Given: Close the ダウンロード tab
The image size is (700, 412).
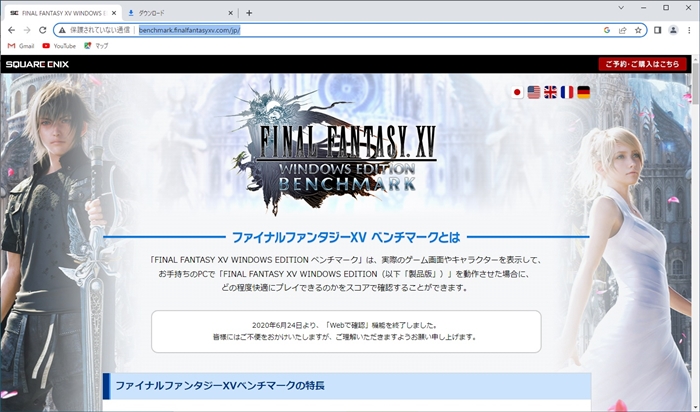Looking at the screenshot, I should (x=230, y=13).
